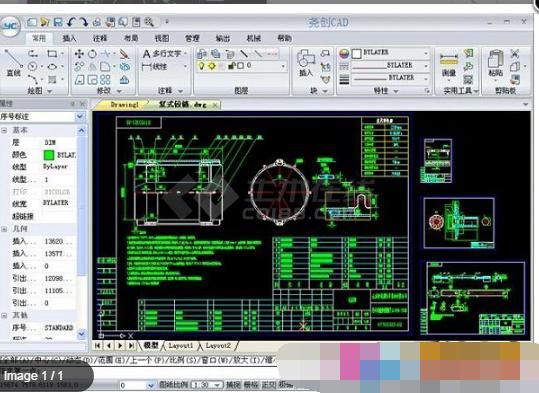Click the 粘贴 paste button
Image resolution: width=539 pixels, height=393 pixels.
pyautogui.click(x=495, y=64)
